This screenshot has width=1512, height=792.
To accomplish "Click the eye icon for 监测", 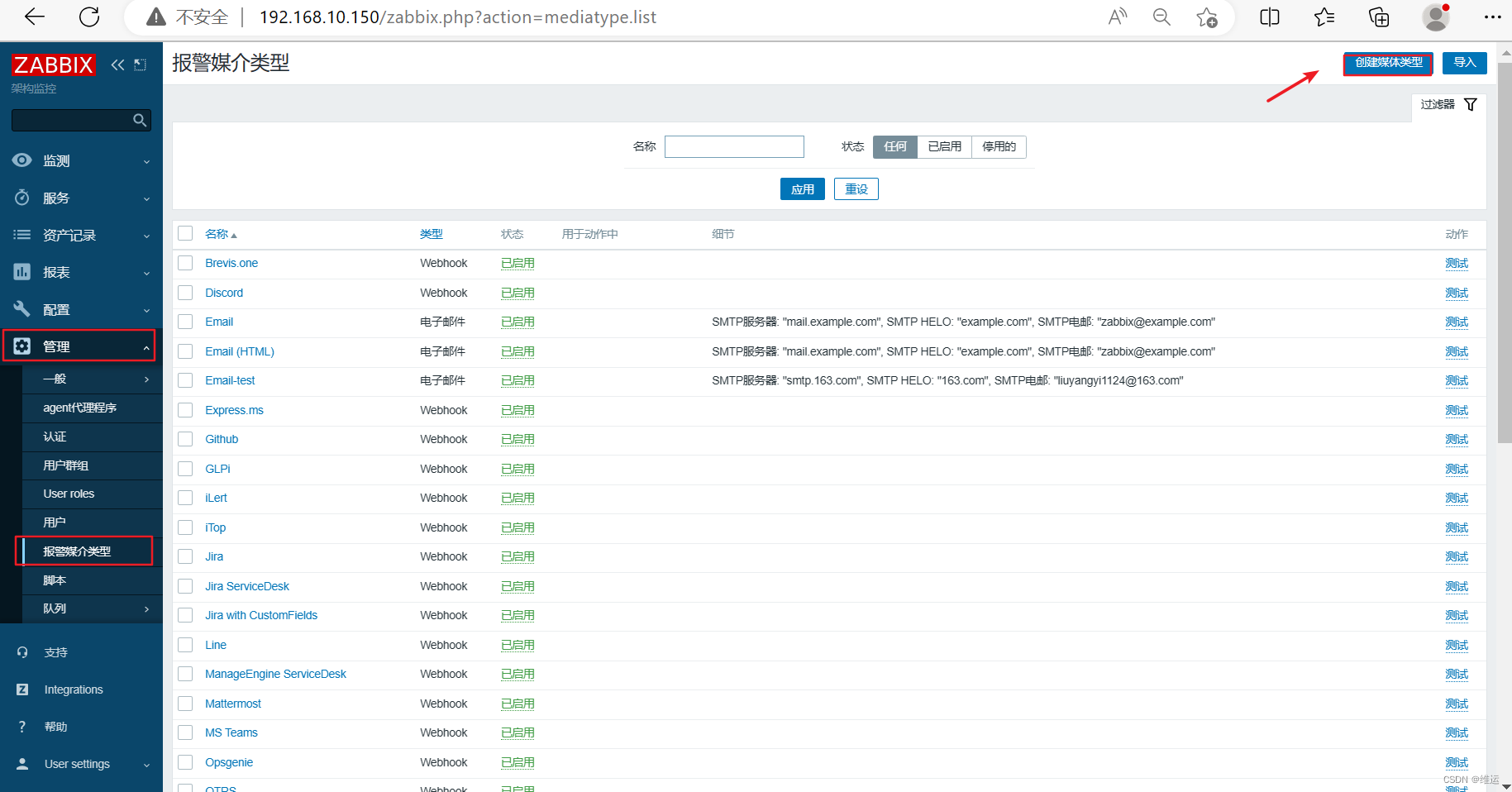I will (22, 160).
